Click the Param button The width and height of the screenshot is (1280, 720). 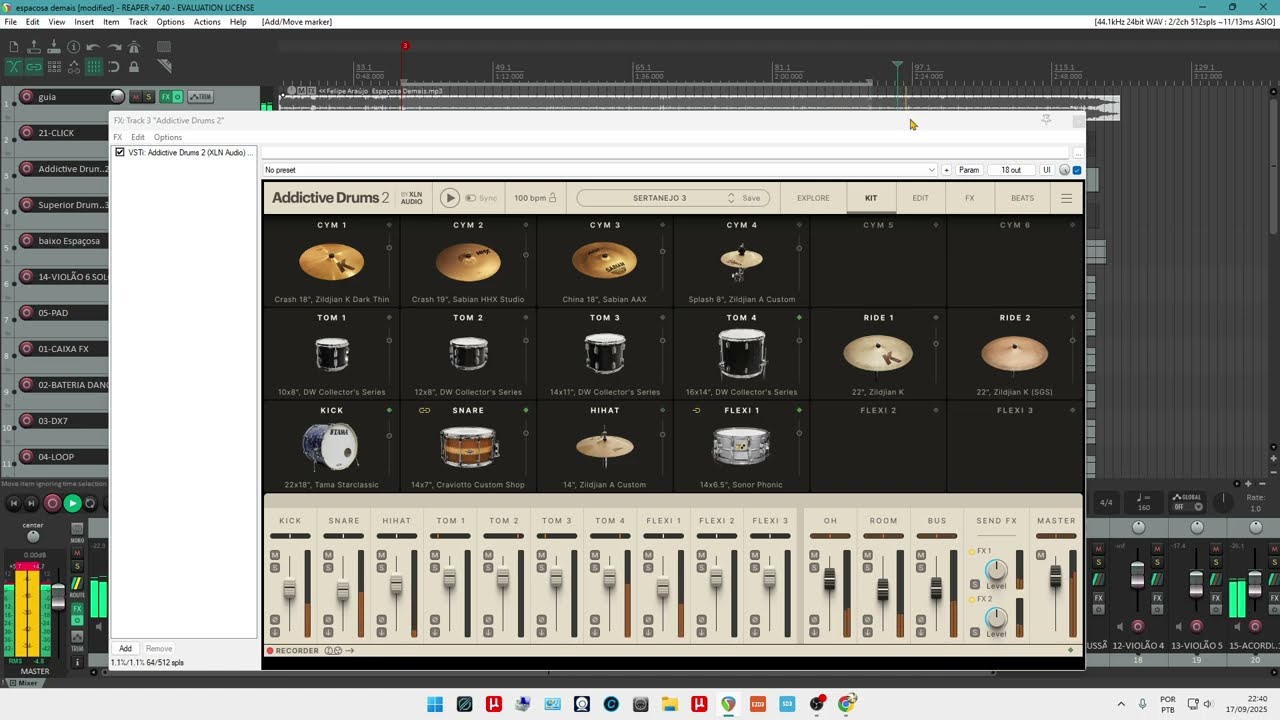pyautogui.click(x=969, y=170)
